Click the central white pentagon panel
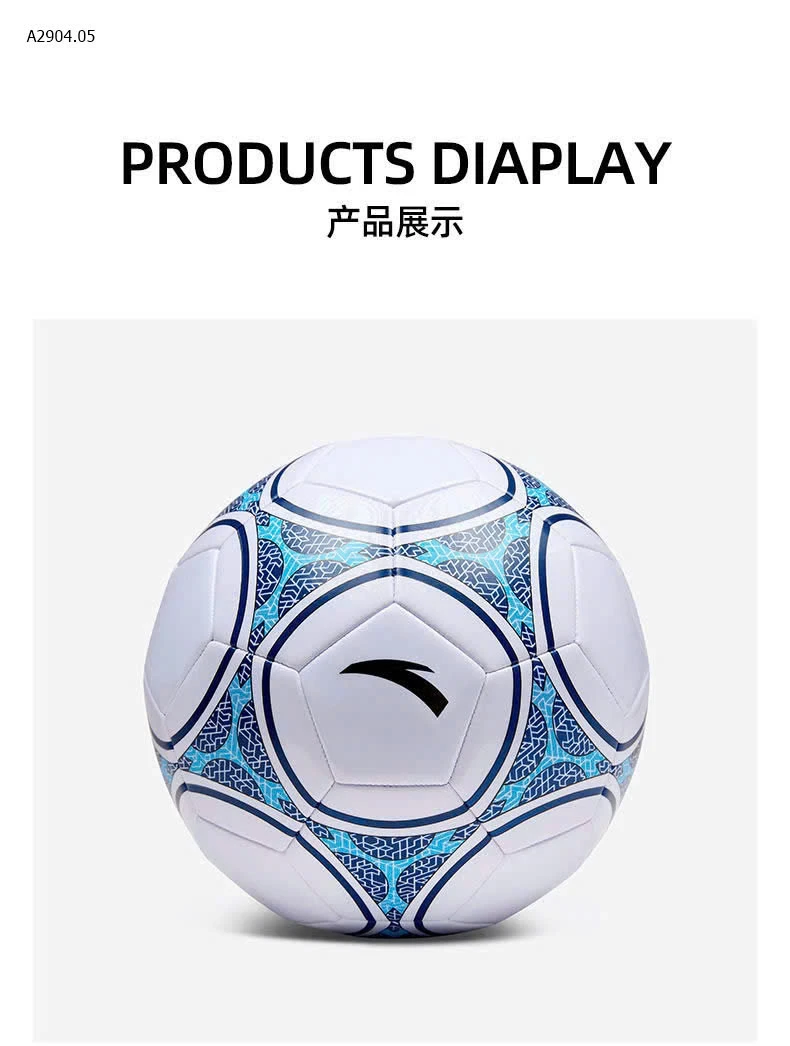Image resolution: width=790 pixels, height=1046 pixels. point(392,694)
